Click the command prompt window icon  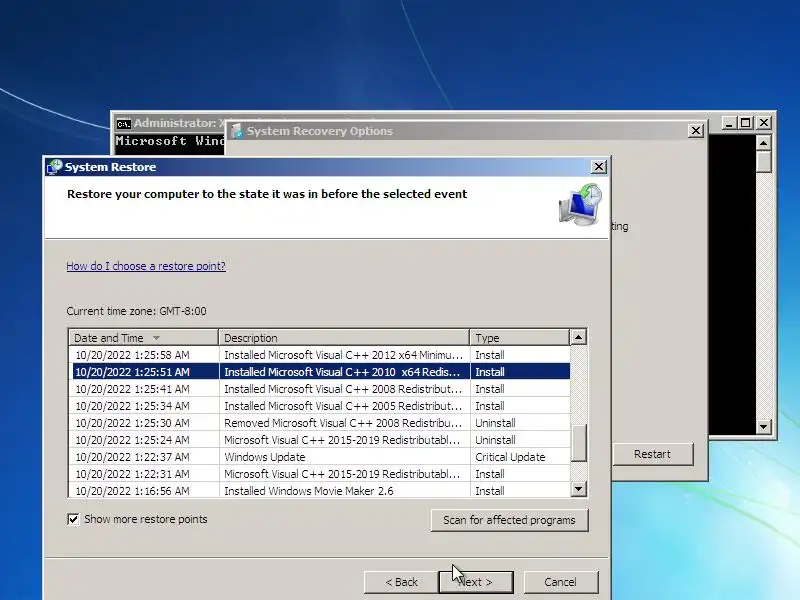pos(123,124)
